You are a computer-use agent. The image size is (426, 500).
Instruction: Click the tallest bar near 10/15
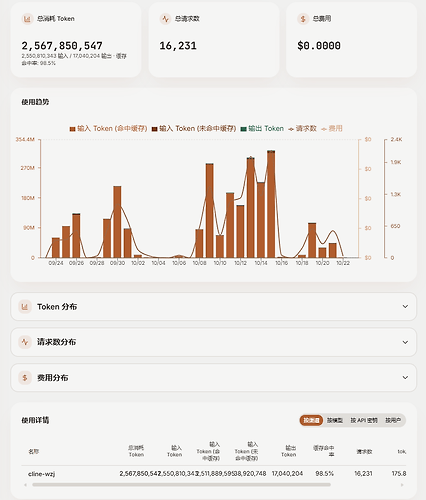pyautogui.click(x=271, y=204)
